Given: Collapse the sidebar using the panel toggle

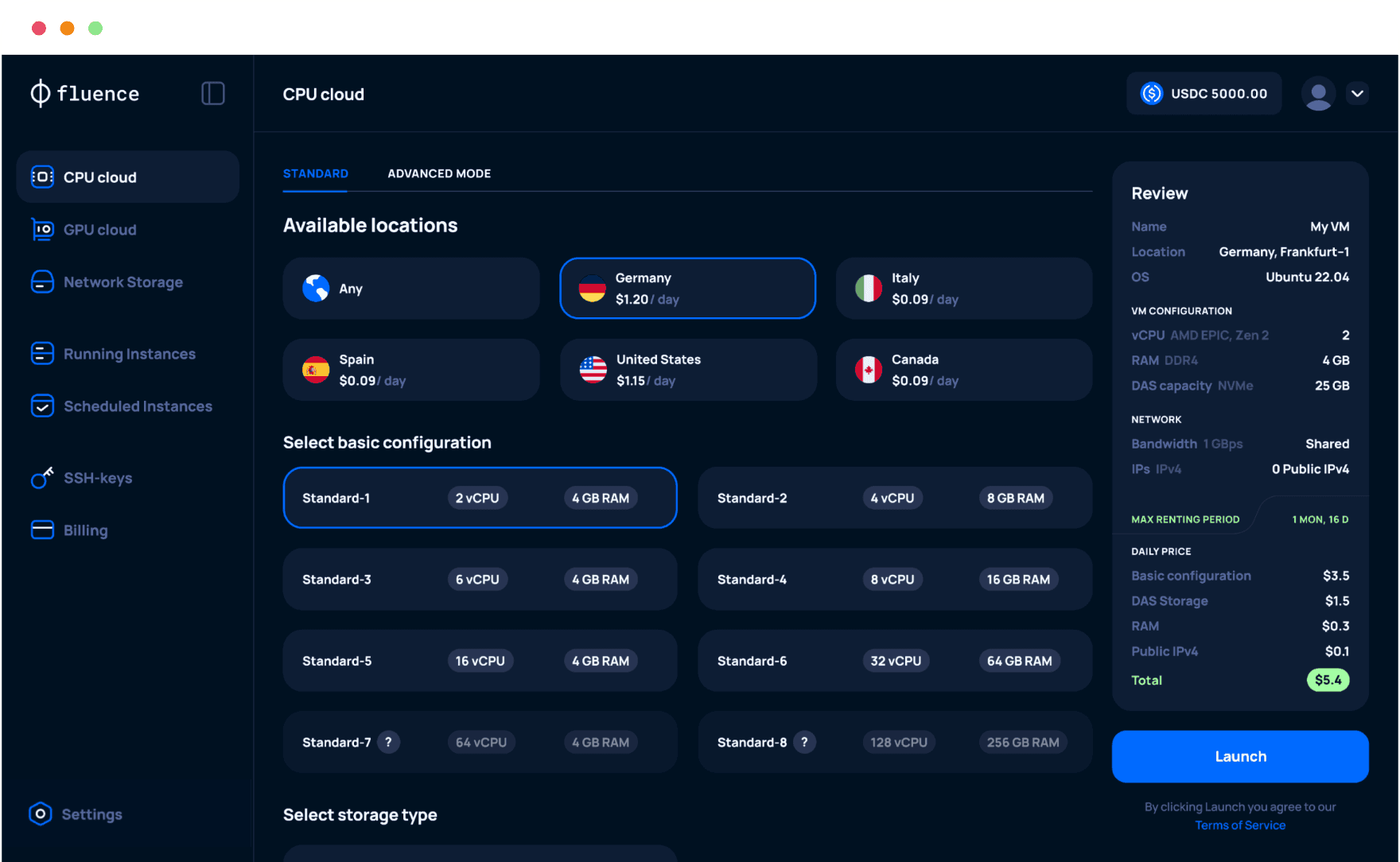Looking at the screenshot, I should tap(213, 93).
